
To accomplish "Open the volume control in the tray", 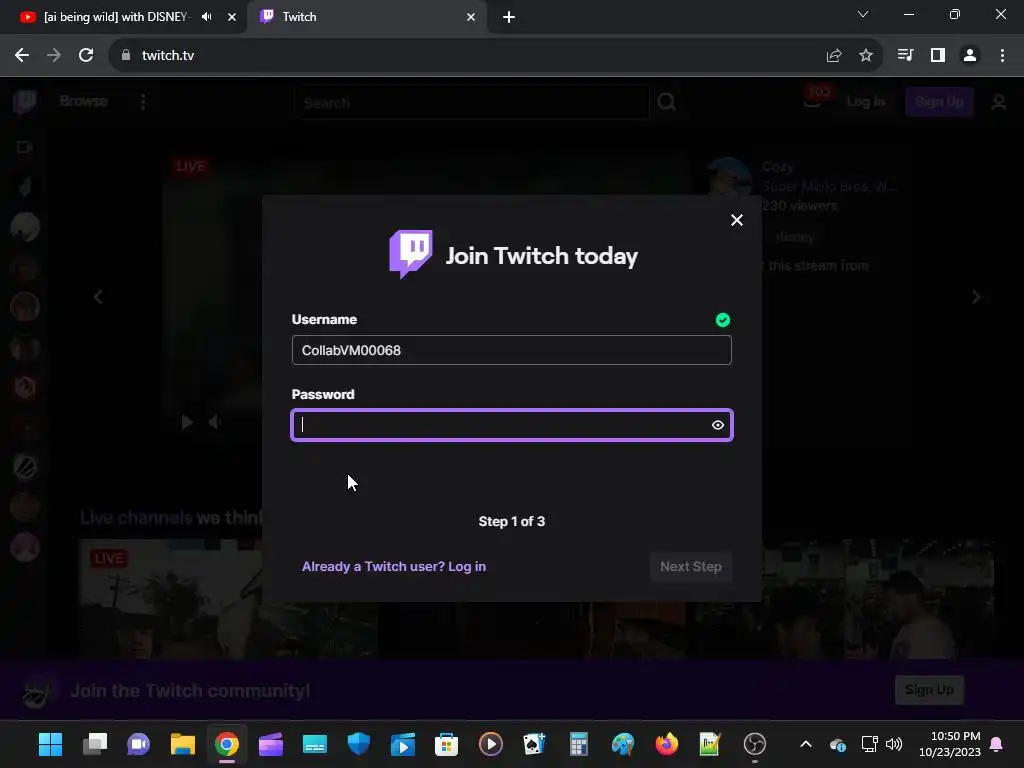I will click(x=894, y=744).
